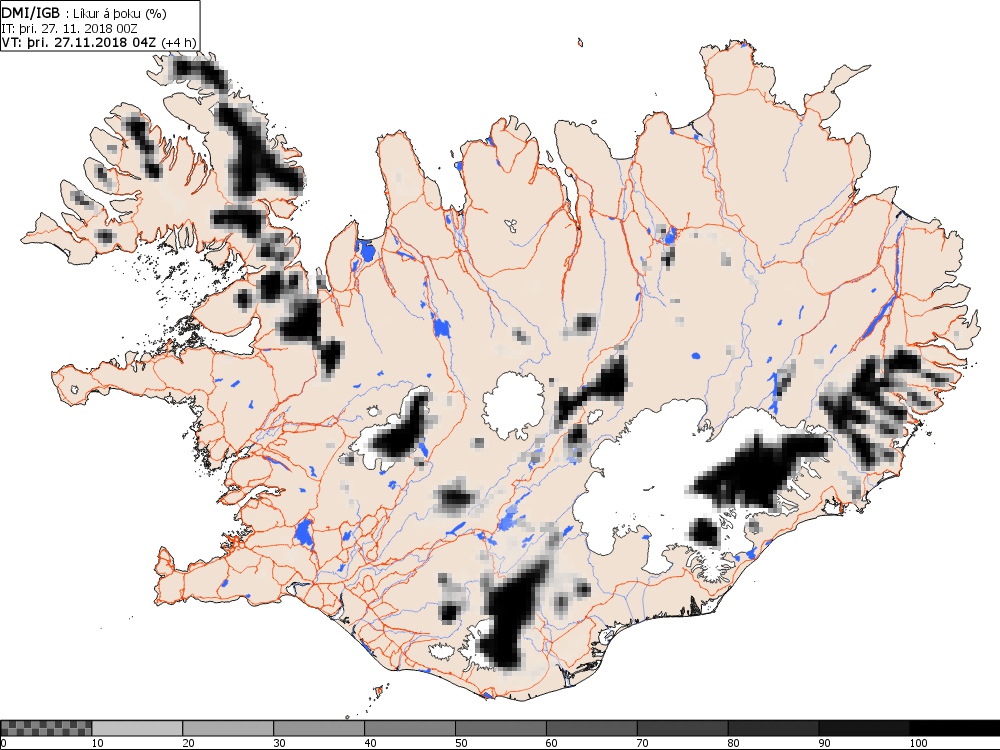The width and height of the screenshot is (1000, 750).
Task: Click the legend label '20'
Action: [x=189, y=743]
